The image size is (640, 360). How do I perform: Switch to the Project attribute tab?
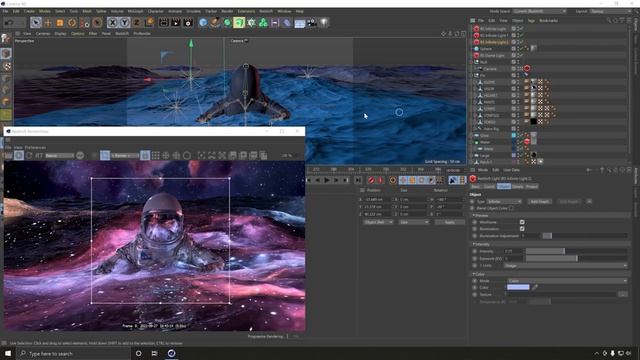coord(531,187)
